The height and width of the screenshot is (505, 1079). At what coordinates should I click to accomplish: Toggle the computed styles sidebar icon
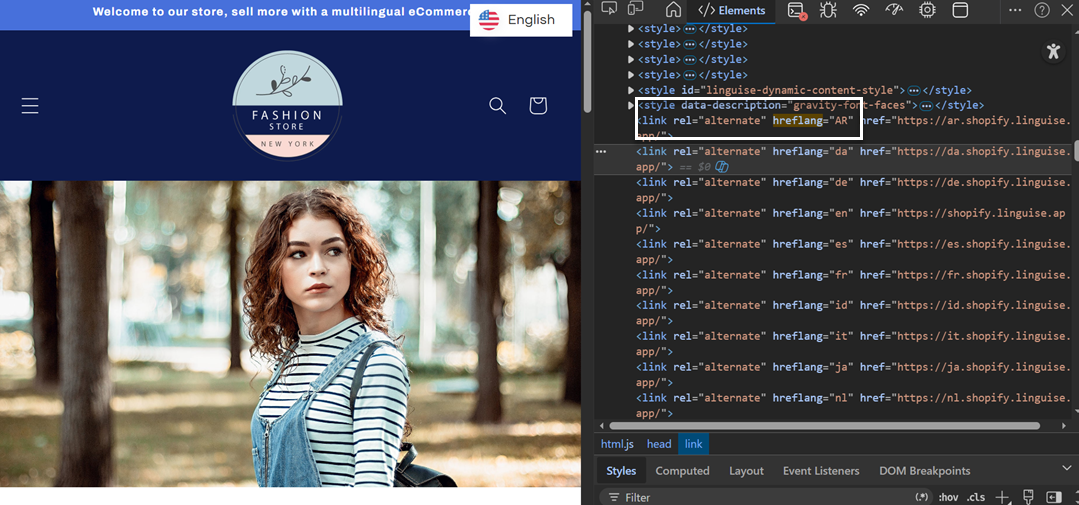point(1054,497)
